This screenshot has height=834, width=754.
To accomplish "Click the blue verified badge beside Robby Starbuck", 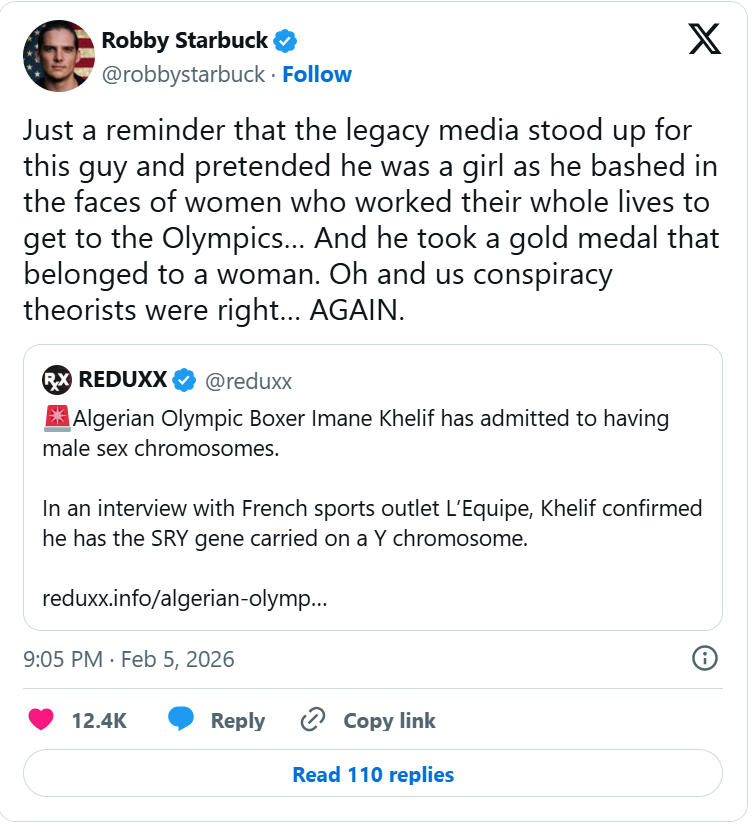I will (x=287, y=41).
